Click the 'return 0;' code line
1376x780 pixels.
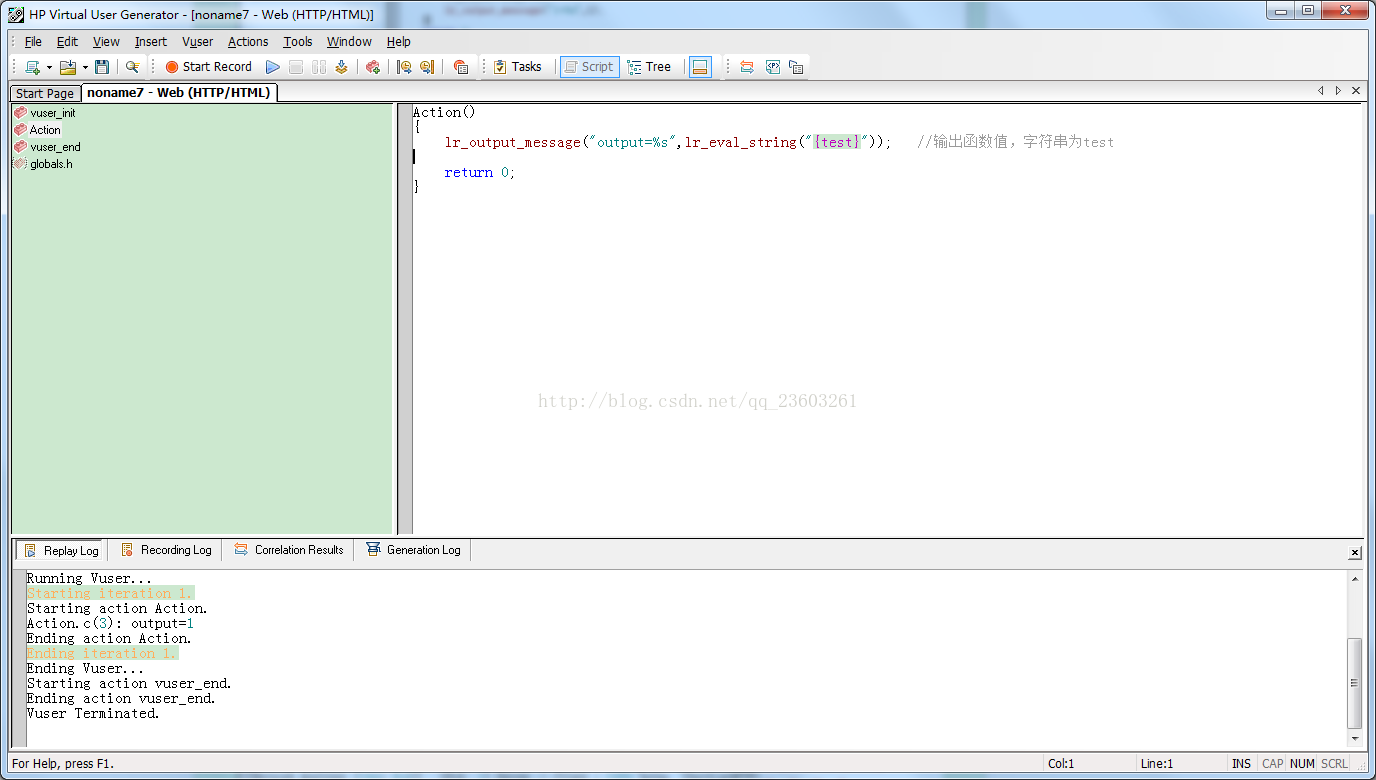(x=480, y=172)
